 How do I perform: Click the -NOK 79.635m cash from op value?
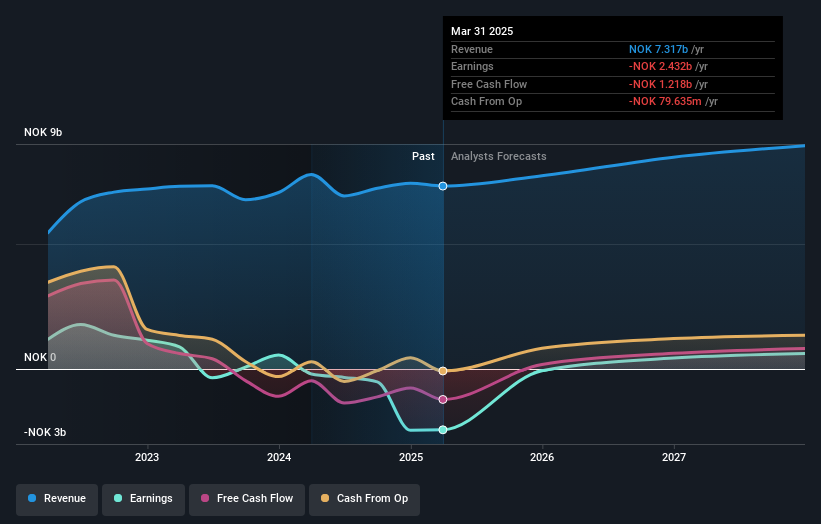pyautogui.click(x=665, y=102)
